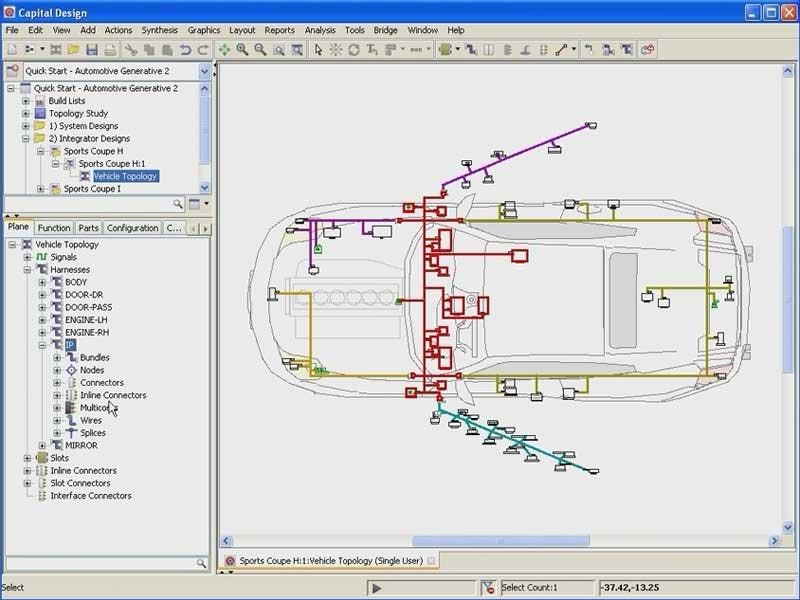Viewport: 800px width, 600px height.
Task: Switch to the Parts tab
Action: [88, 228]
